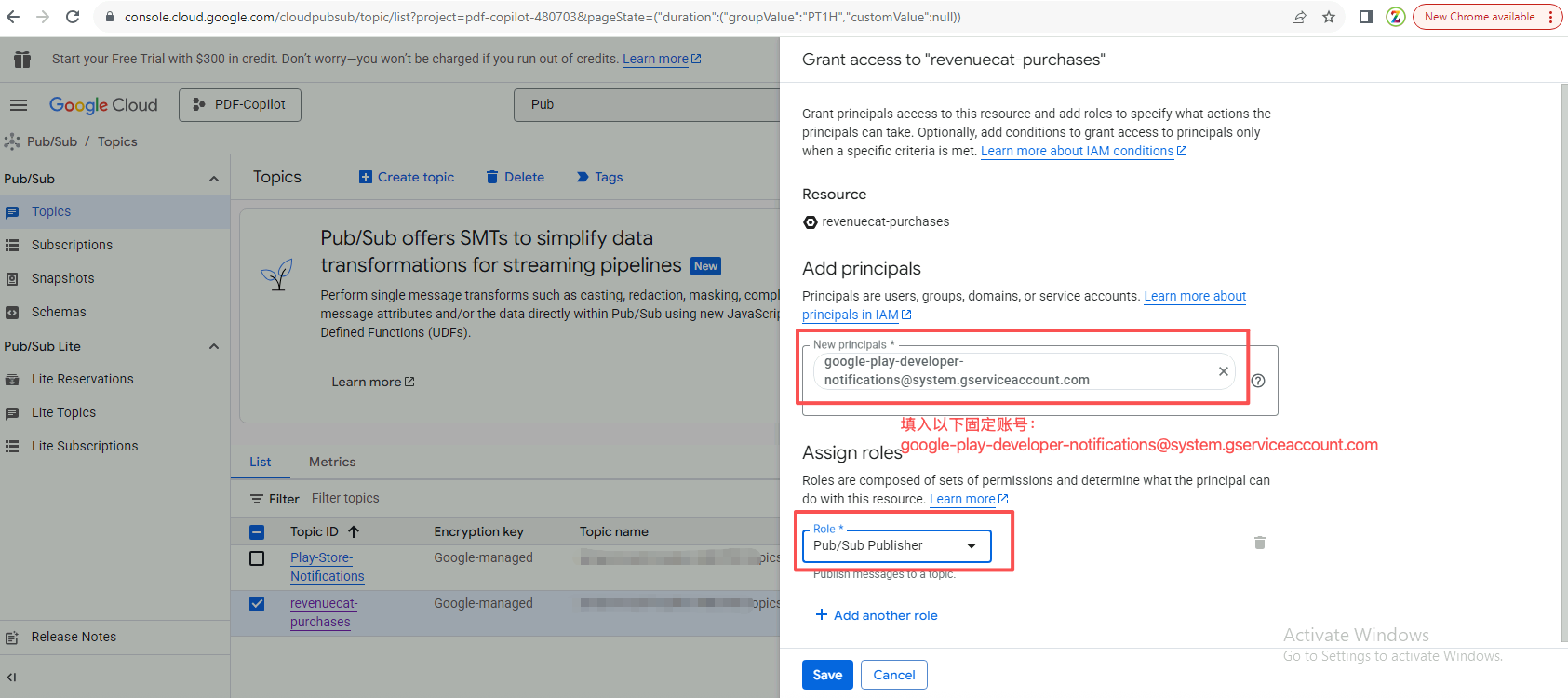Reload the page with the refresh icon

[73, 17]
